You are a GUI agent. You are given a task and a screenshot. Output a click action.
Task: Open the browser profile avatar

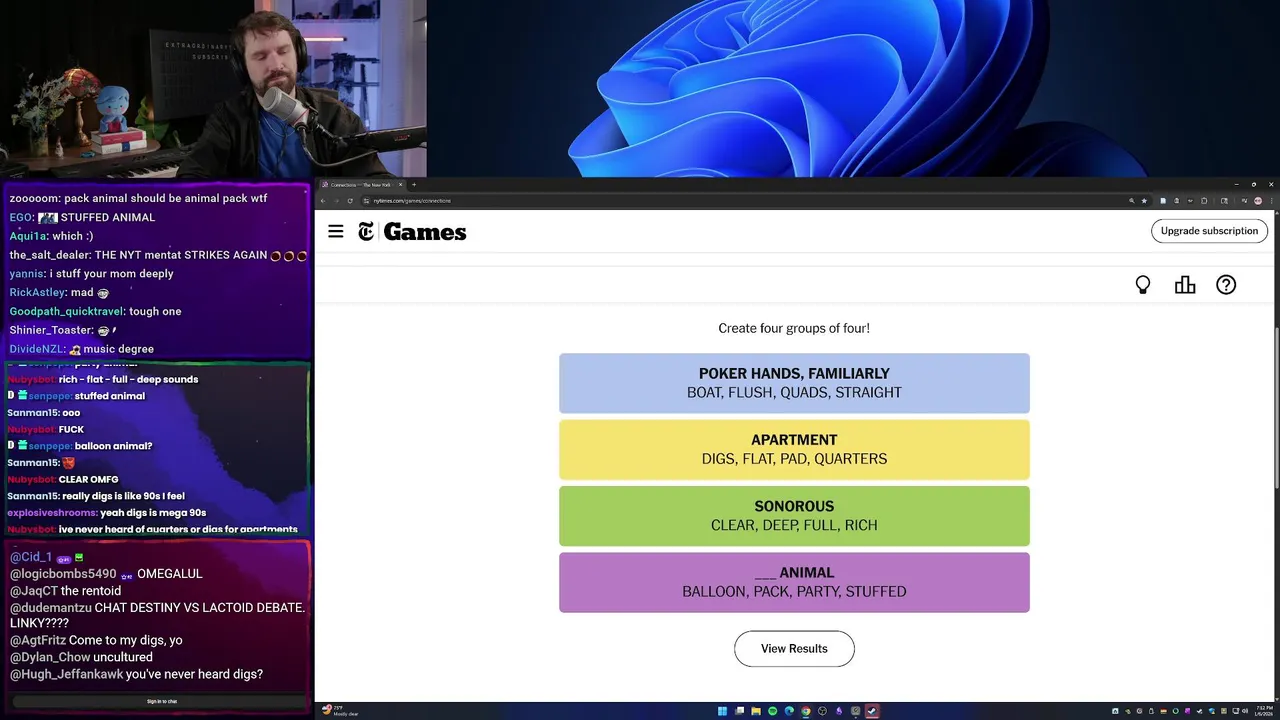(1258, 201)
